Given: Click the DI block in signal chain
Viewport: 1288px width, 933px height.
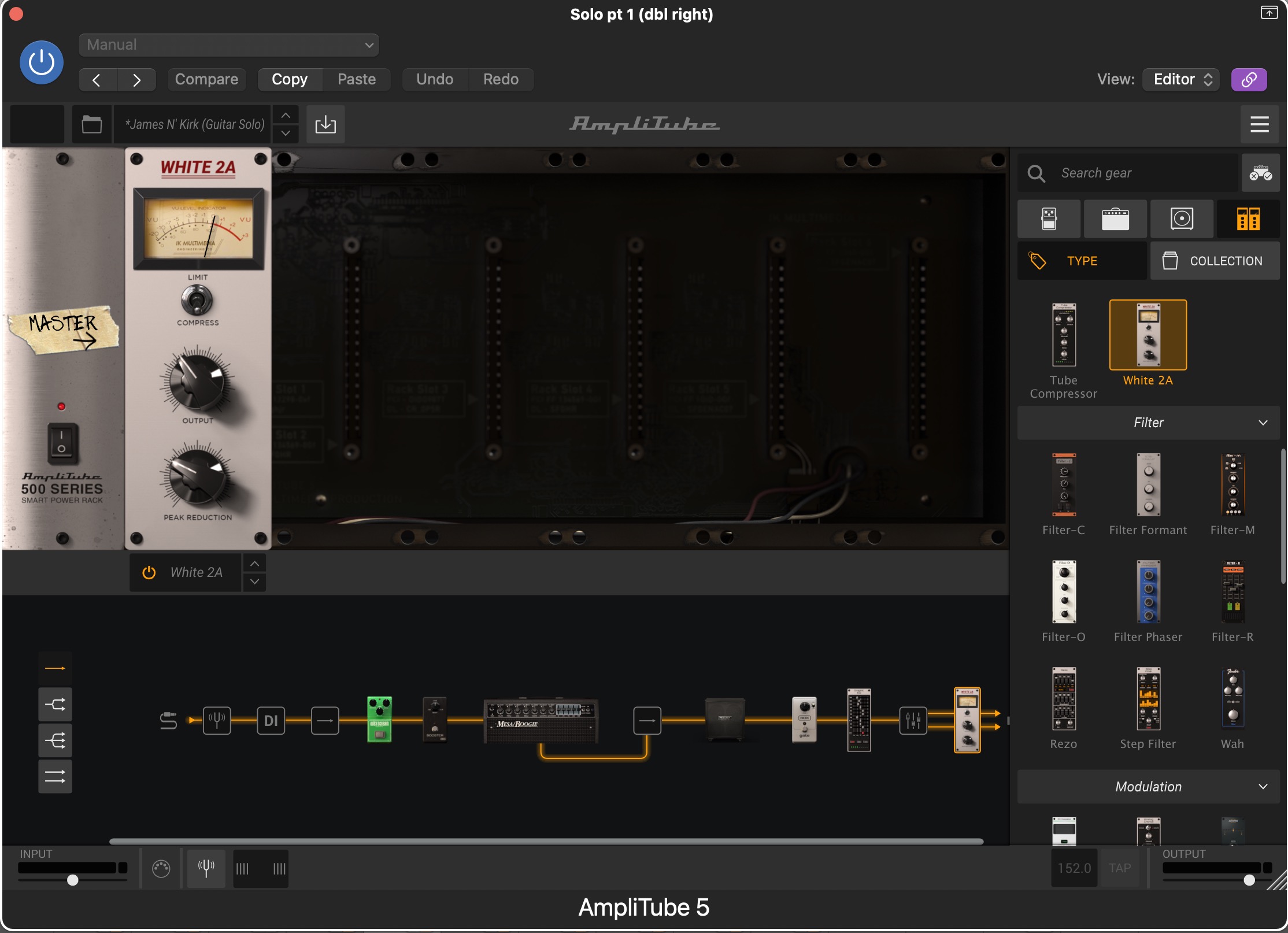Looking at the screenshot, I should [x=271, y=720].
